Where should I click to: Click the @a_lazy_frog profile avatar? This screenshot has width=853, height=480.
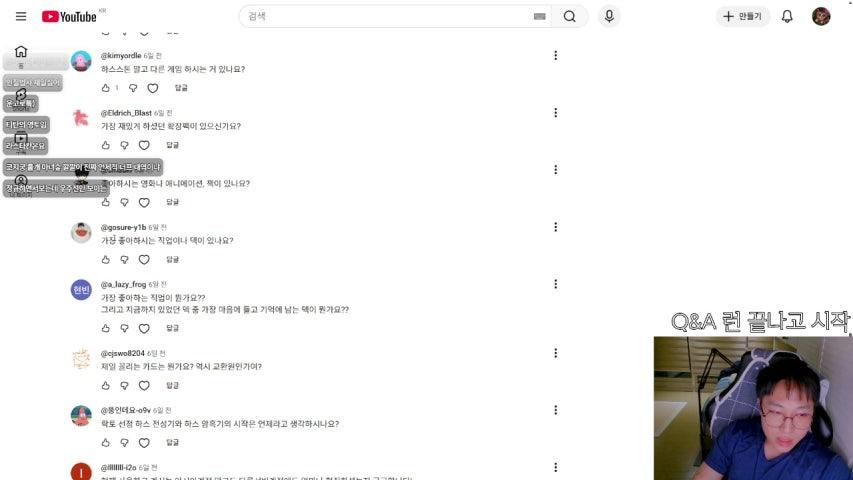[x=81, y=290]
